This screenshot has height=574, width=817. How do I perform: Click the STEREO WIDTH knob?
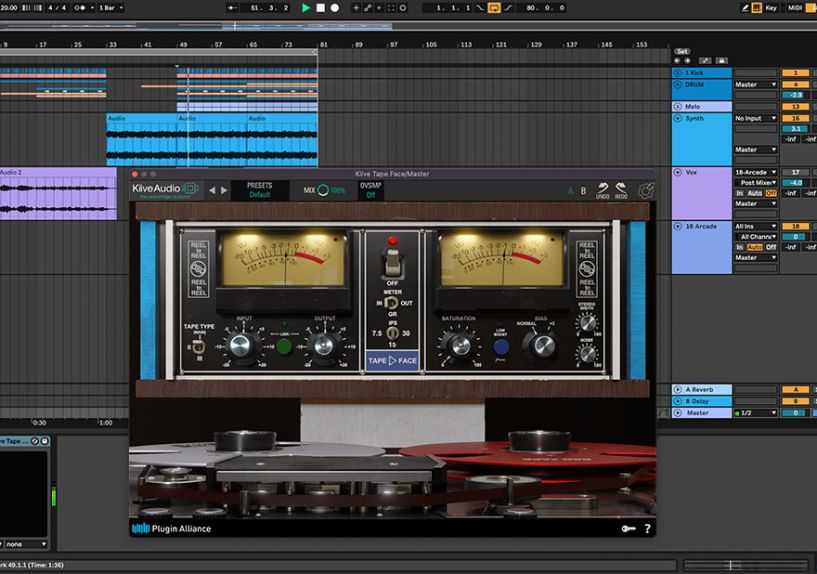pyautogui.click(x=588, y=323)
